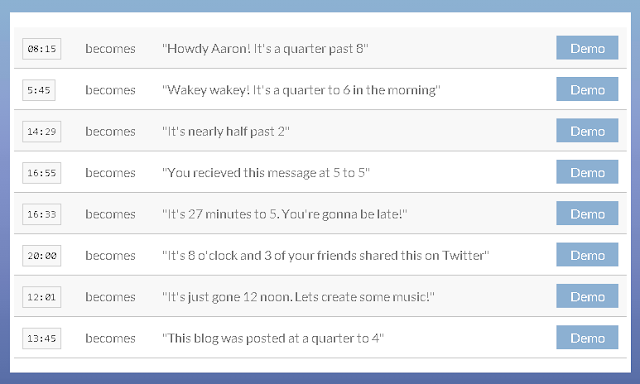This screenshot has height=384, width=640.
Task: Click the Twitter friends shared sentence
Action: click(325, 255)
